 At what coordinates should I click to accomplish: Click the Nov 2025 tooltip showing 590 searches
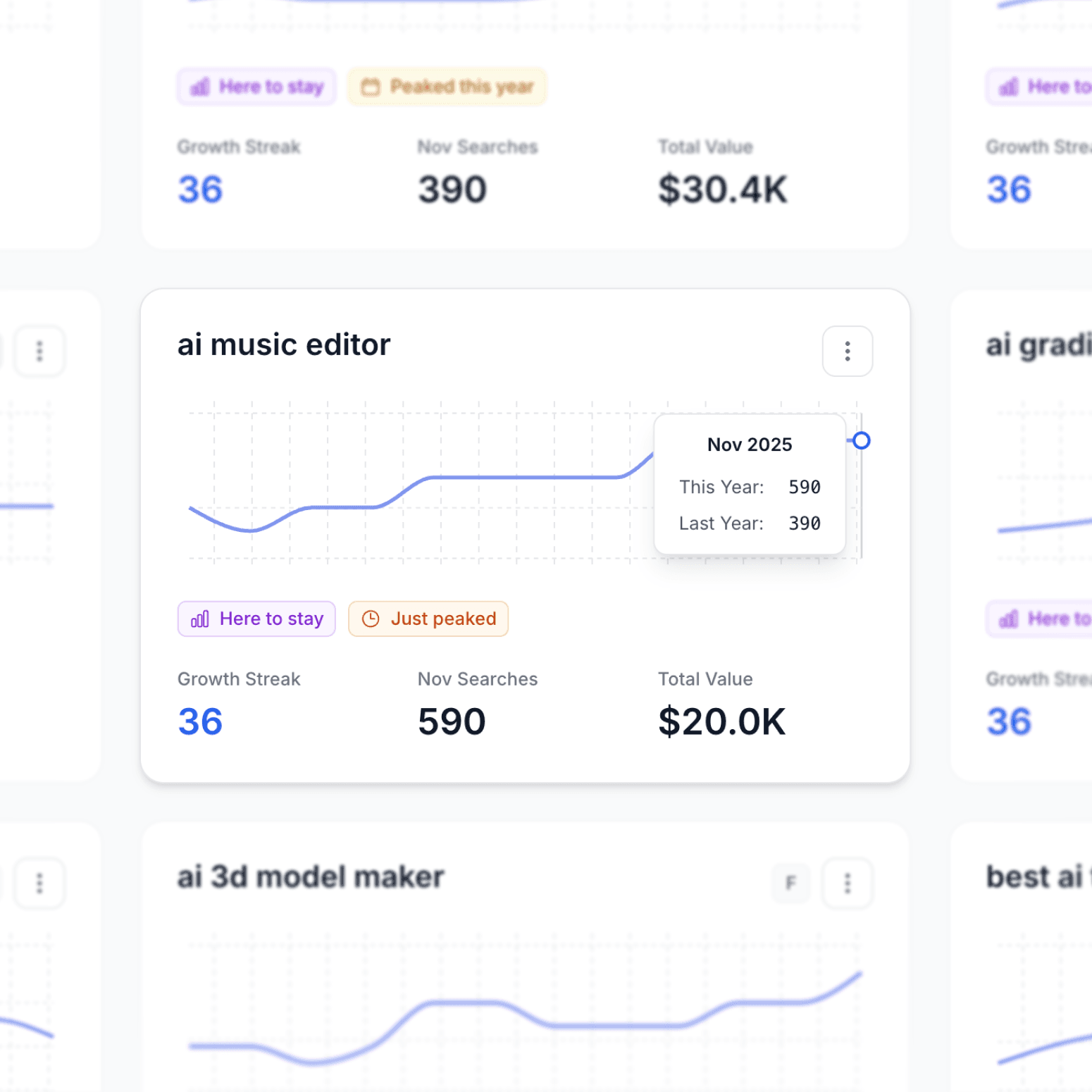tap(749, 484)
